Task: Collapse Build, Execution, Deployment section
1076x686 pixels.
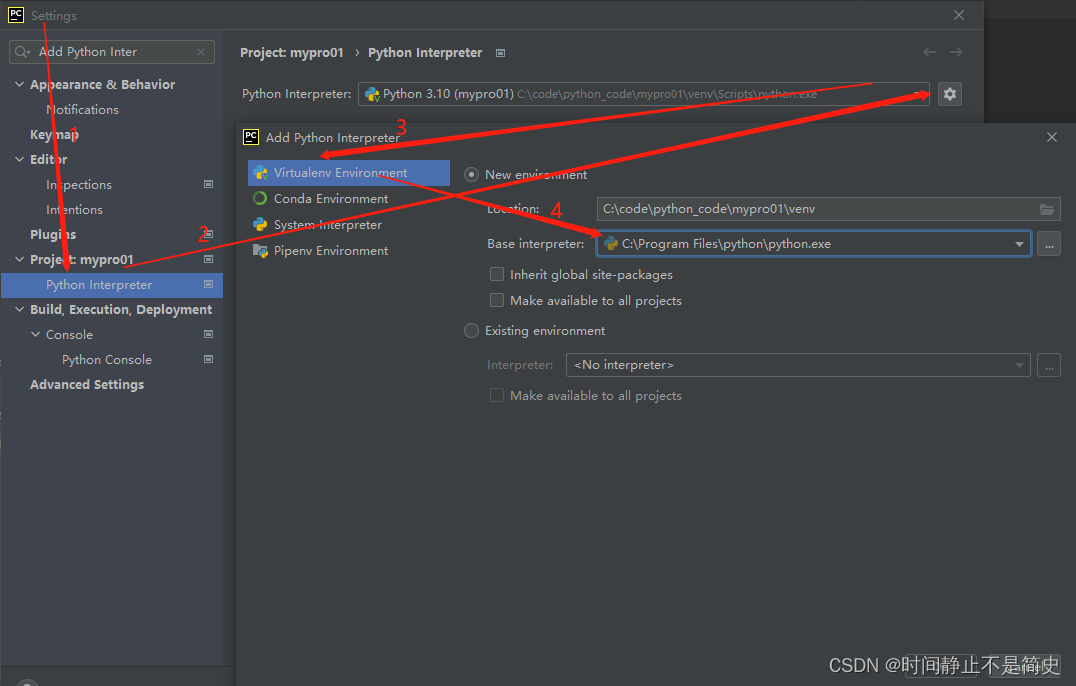Action: pos(19,309)
